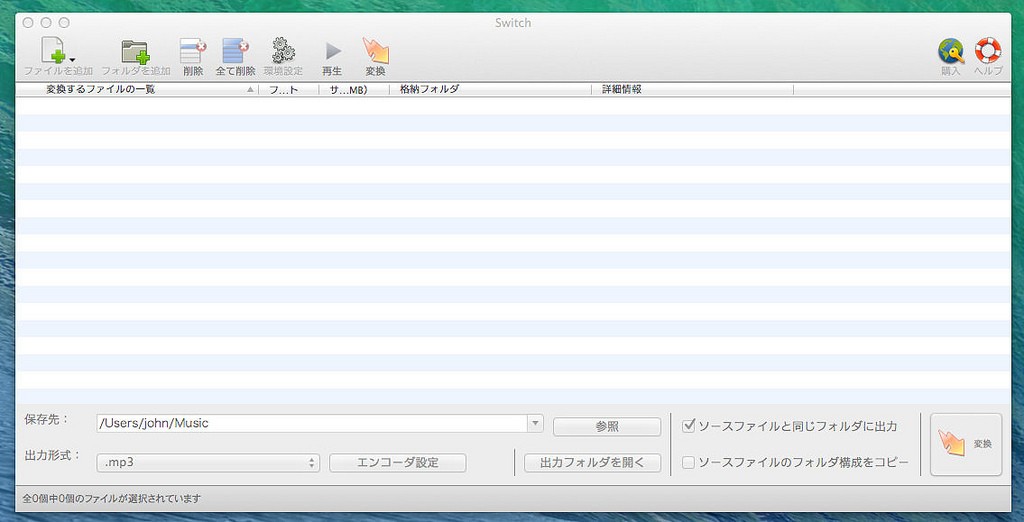Click the 出力フォルダを開く button
The height and width of the screenshot is (522, 1024).
tap(592, 463)
